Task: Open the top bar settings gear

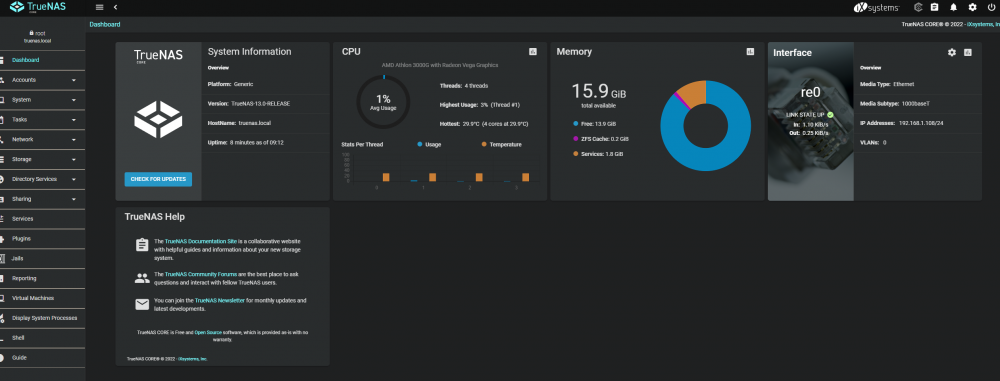Action: (x=973, y=8)
